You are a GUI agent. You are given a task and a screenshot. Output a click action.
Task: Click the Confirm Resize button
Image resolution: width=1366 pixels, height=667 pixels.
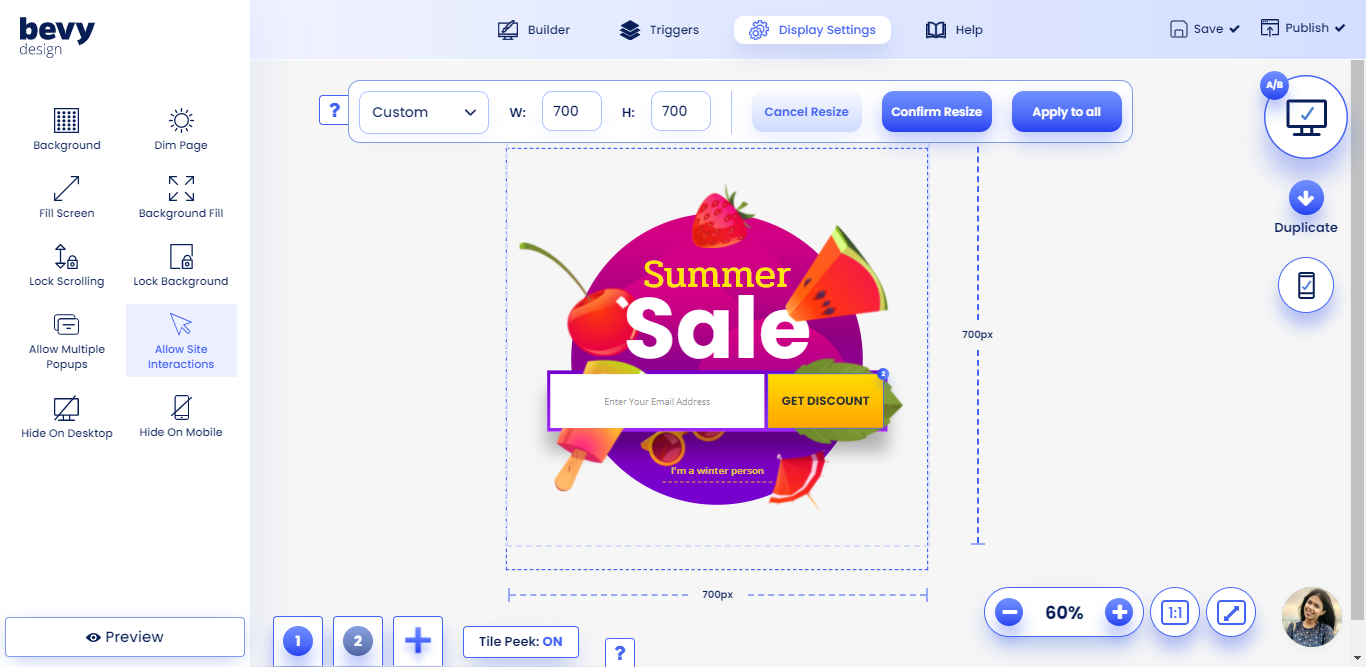coord(936,111)
